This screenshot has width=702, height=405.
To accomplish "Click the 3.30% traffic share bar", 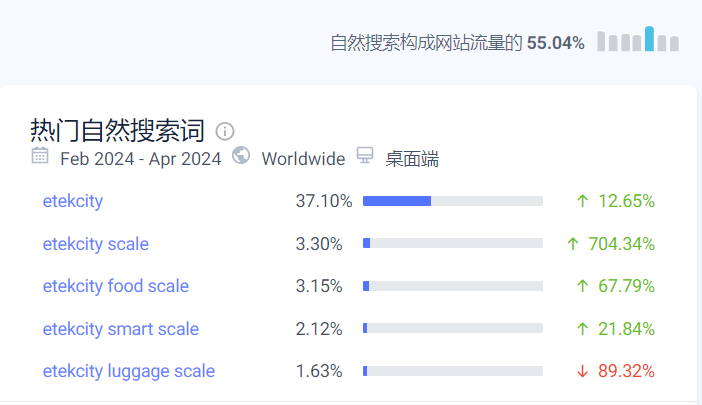I will (x=452, y=244).
